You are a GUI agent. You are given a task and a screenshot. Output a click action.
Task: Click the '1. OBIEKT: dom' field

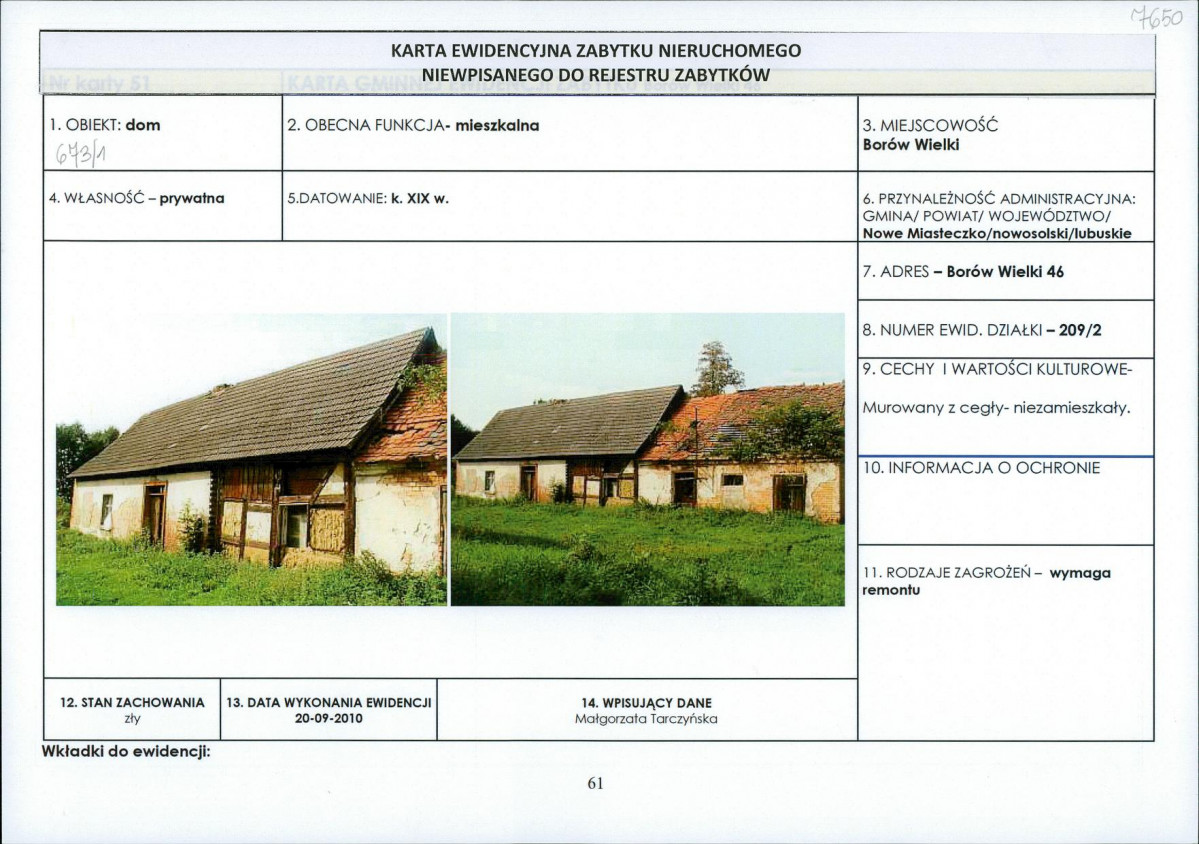(105, 125)
